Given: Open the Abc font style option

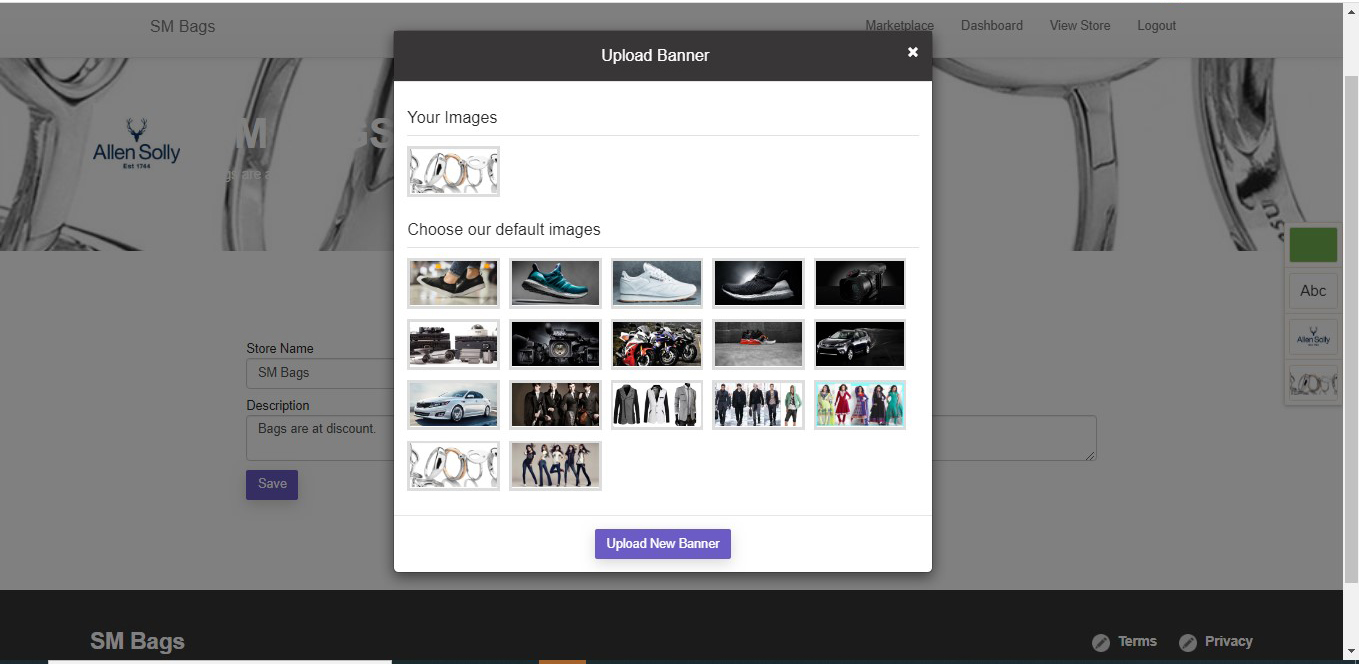Looking at the screenshot, I should 1312,291.
